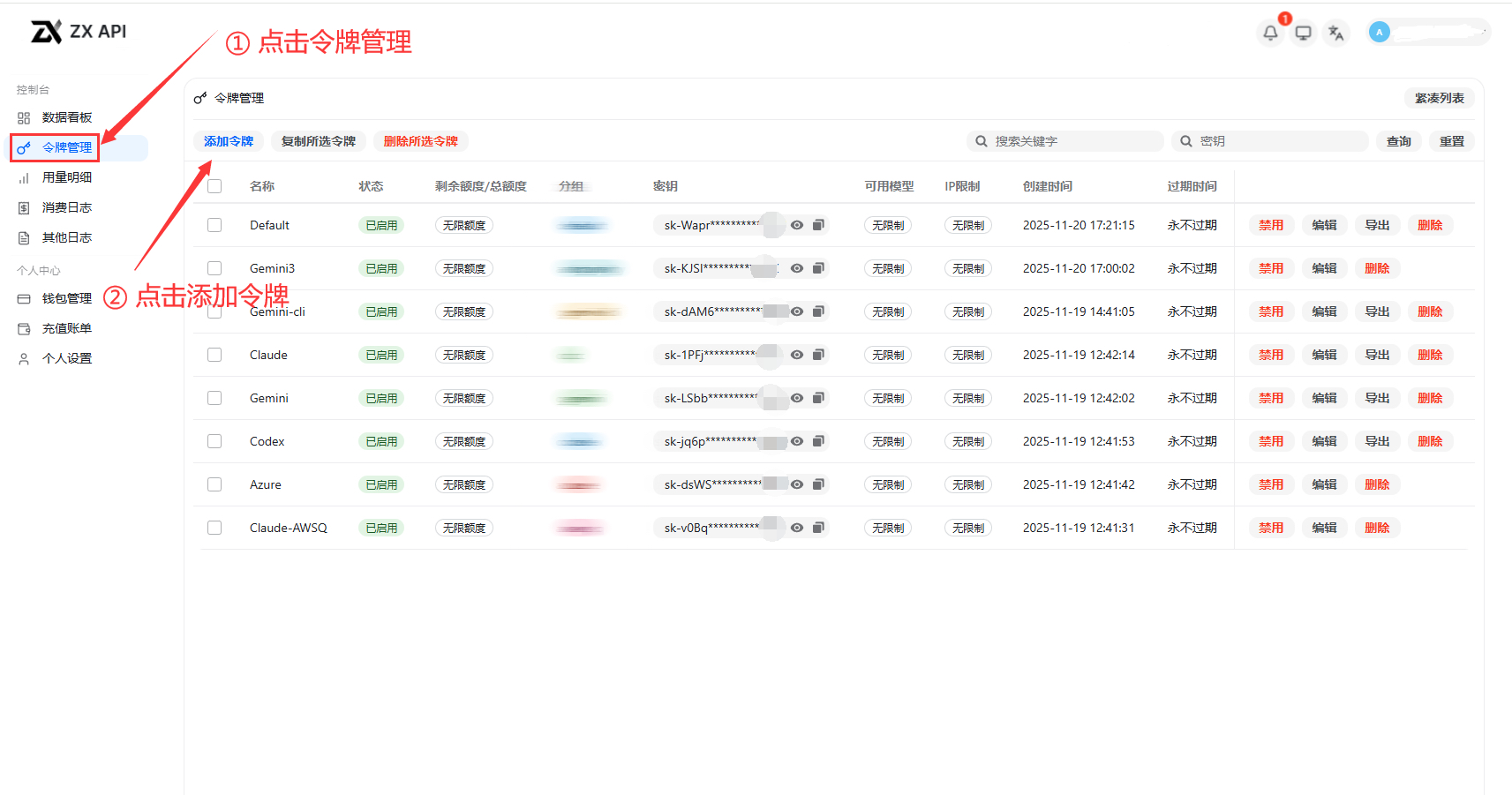Toggle display theme with the monitor icon
The width and height of the screenshot is (1512, 795).
(x=1303, y=32)
